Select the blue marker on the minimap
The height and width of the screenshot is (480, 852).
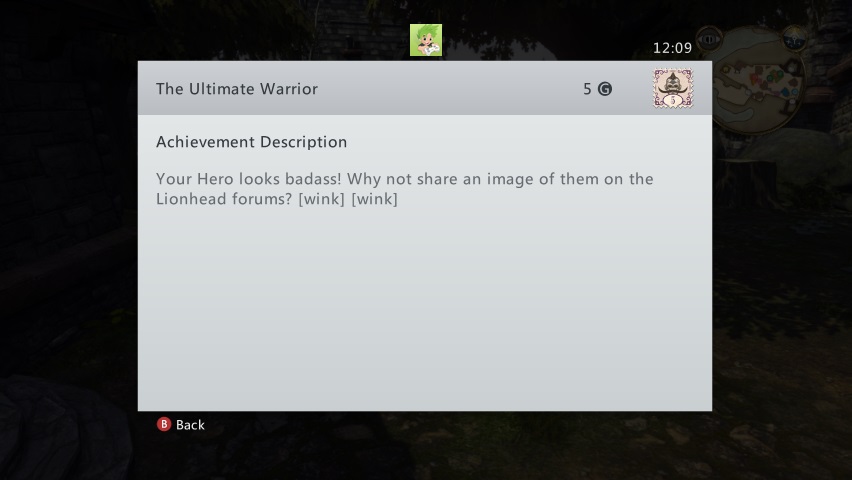pyautogui.click(x=785, y=92)
